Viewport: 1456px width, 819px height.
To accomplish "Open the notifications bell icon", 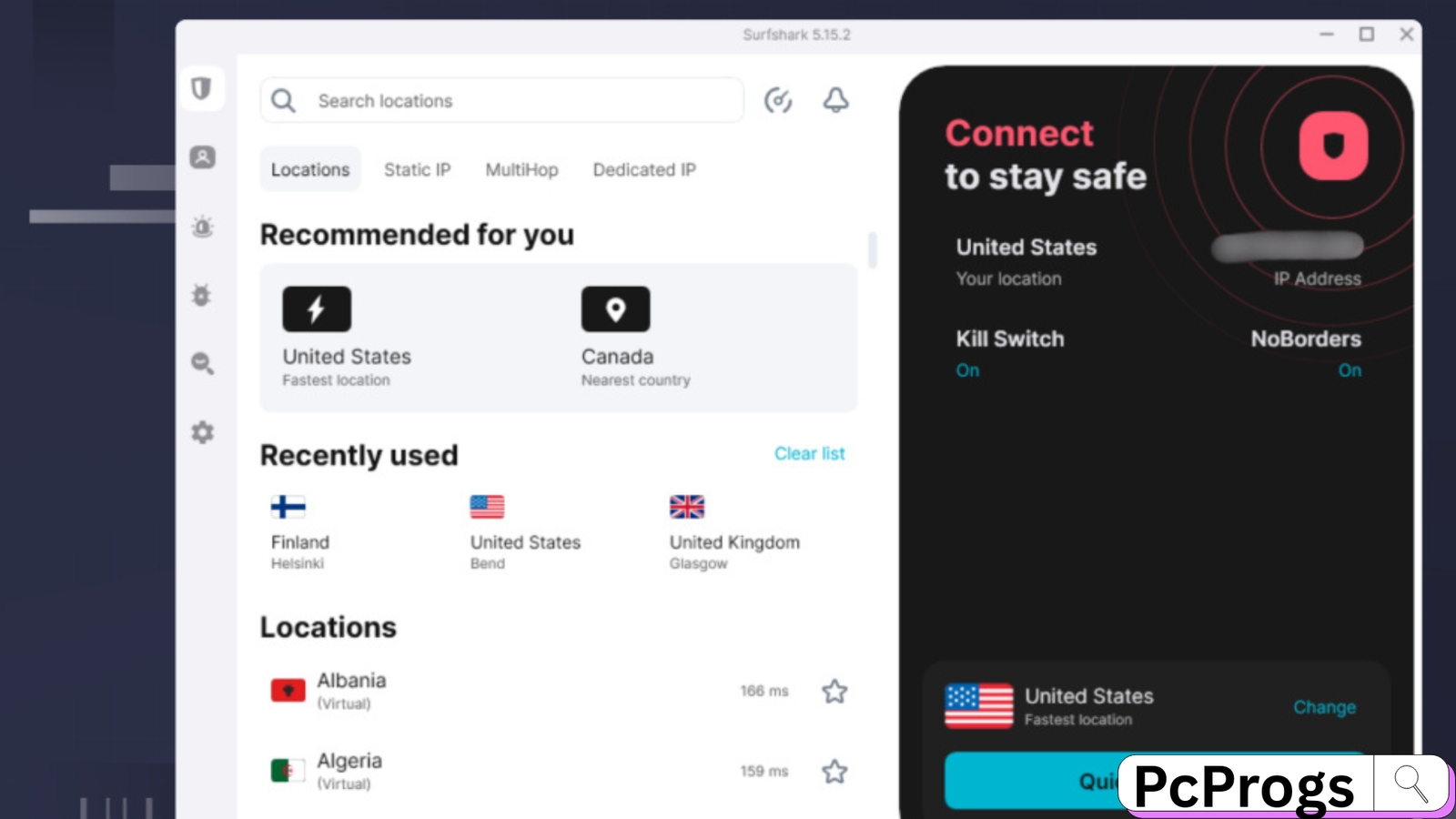I will [x=836, y=100].
